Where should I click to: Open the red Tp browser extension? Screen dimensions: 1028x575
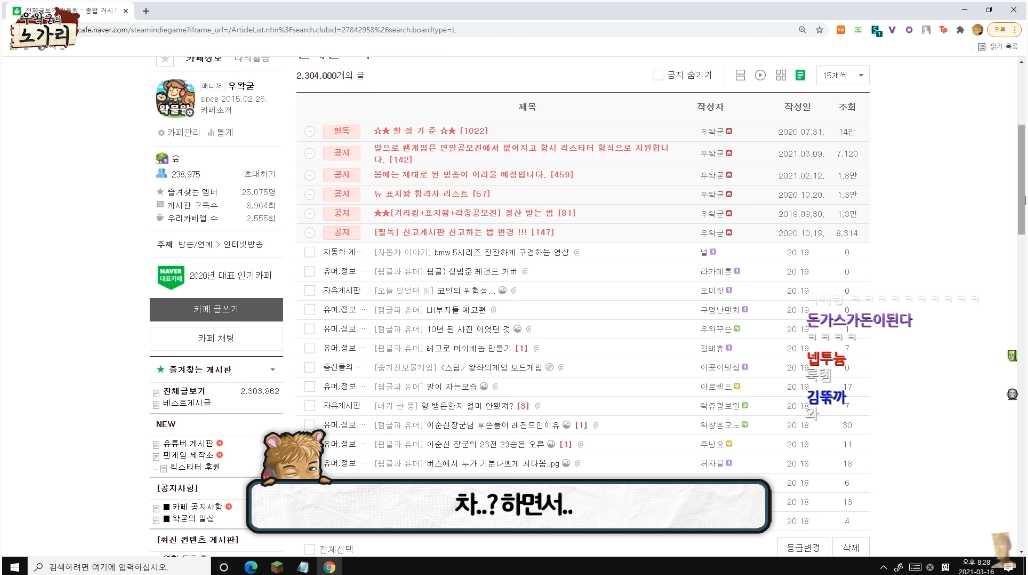click(x=943, y=30)
